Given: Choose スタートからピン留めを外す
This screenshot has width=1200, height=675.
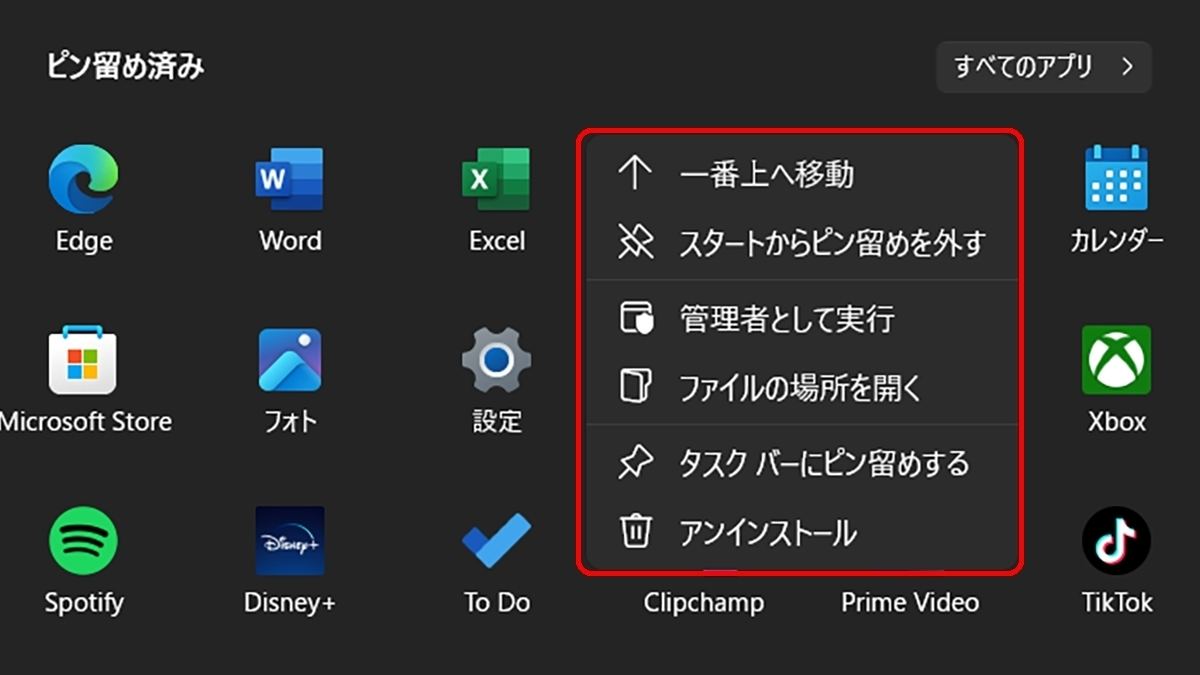Looking at the screenshot, I should coord(802,242).
